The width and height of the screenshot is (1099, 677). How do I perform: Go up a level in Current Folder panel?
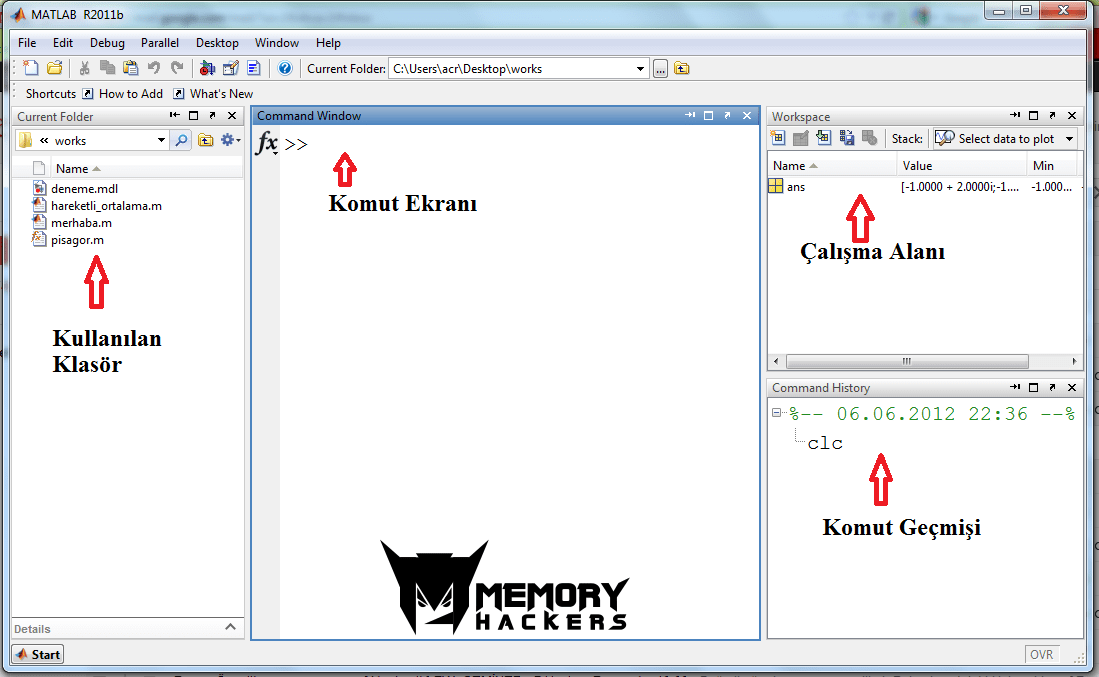(x=205, y=140)
